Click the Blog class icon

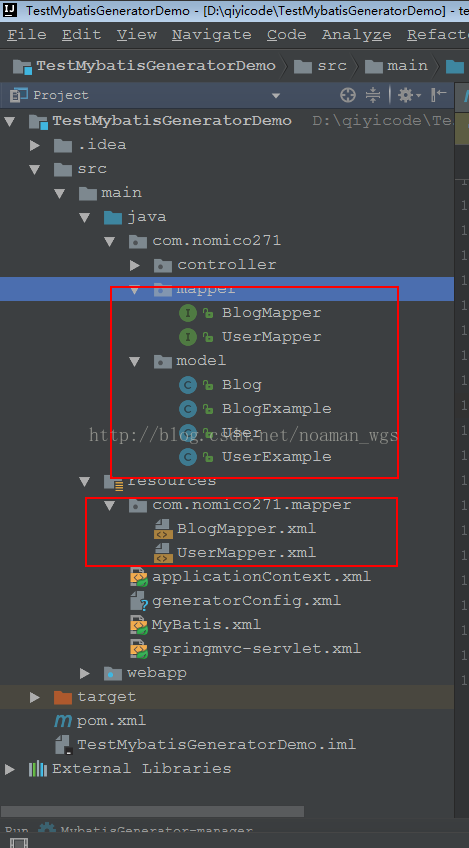(188, 385)
